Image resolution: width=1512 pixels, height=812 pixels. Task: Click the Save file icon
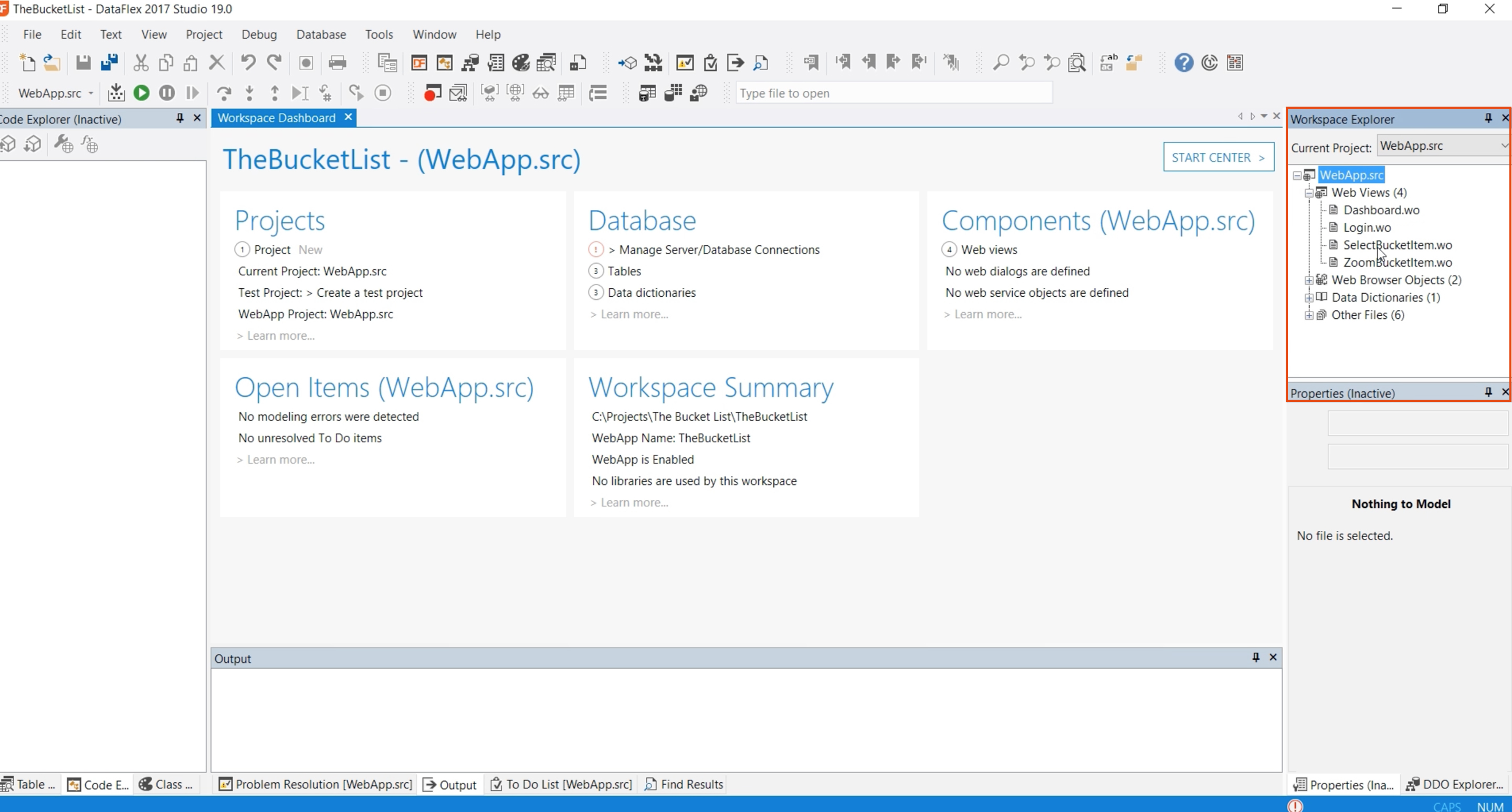[x=83, y=62]
